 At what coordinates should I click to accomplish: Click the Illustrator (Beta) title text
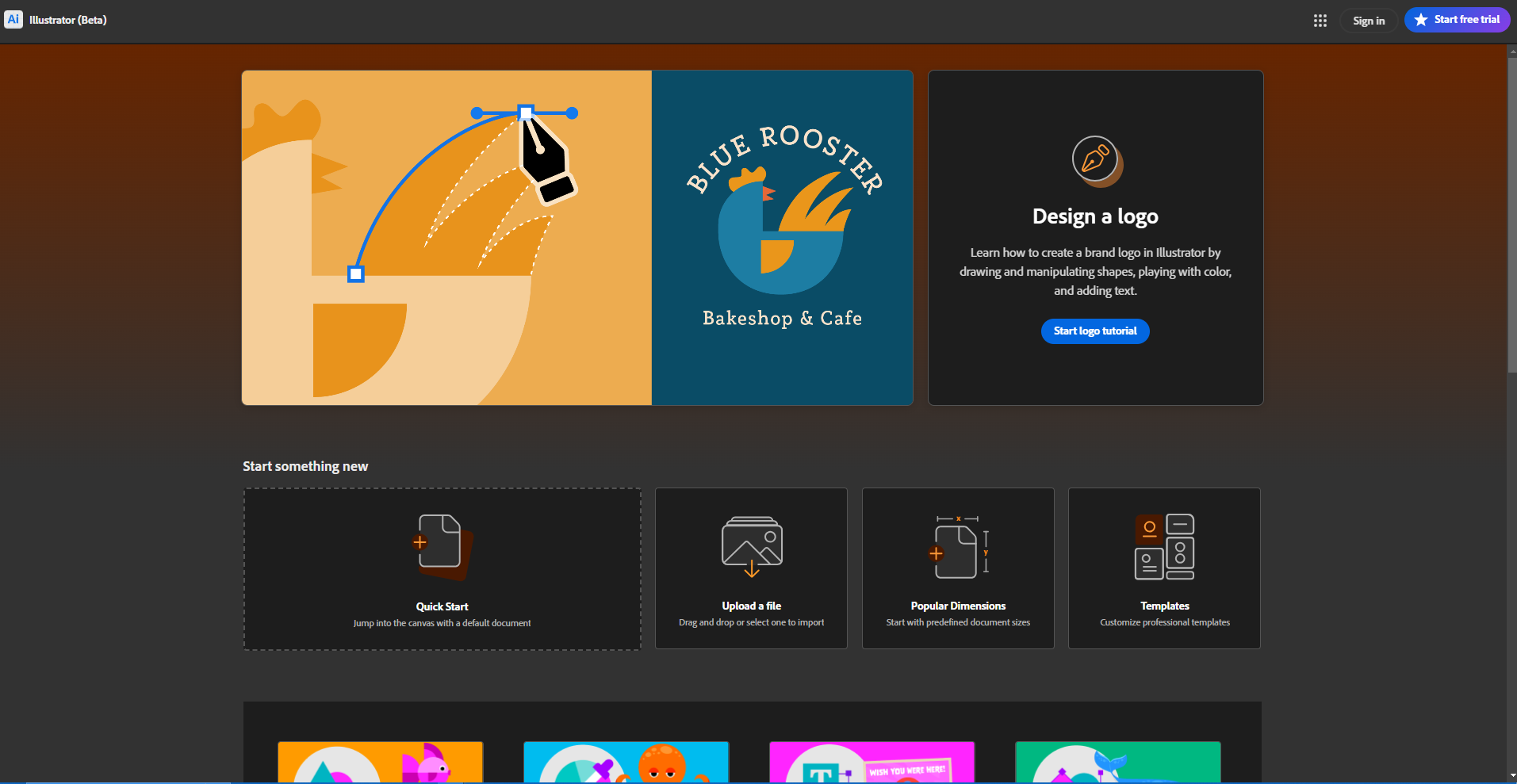(68, 20)
